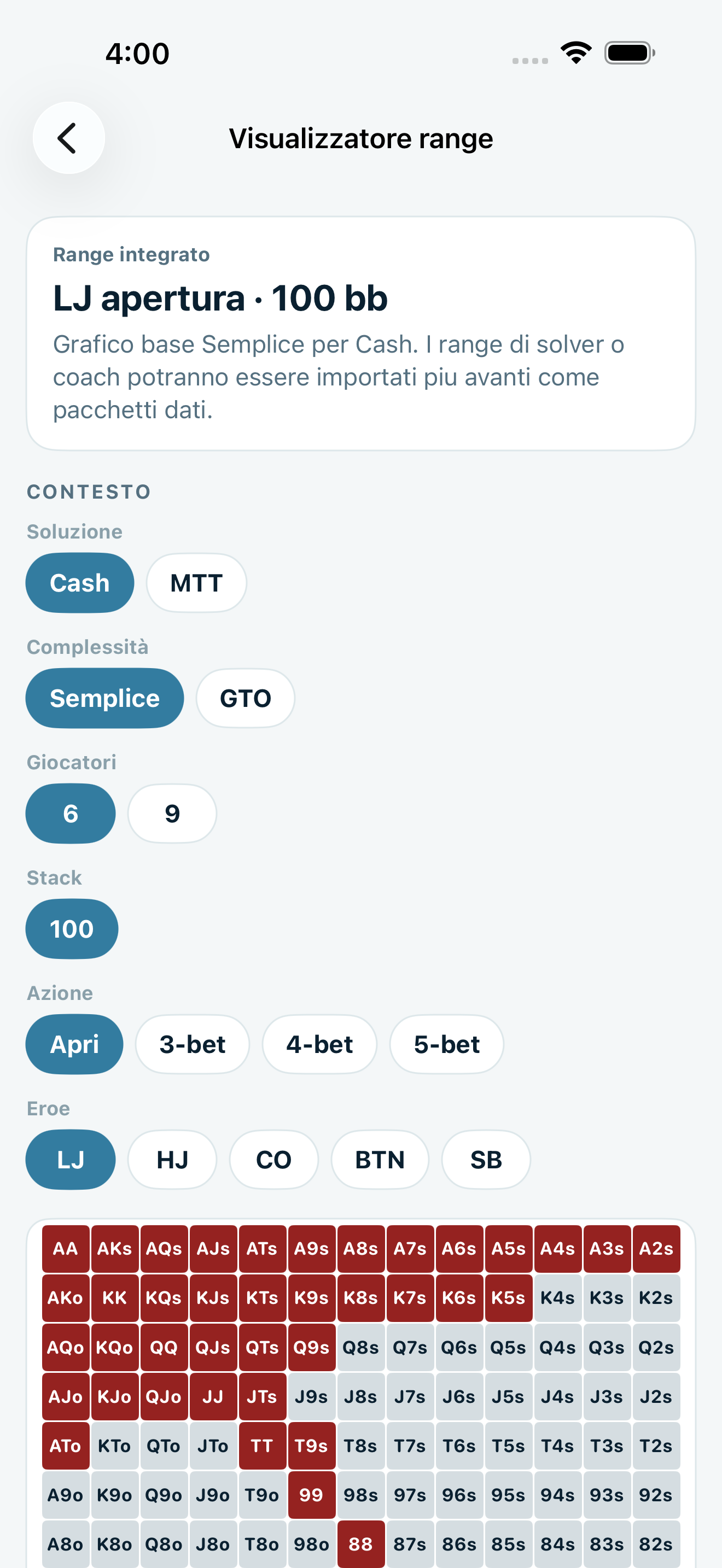Screen dimensions: 722x1568
Task: Switch complexity to GTO
Action: pyautogui.click(x=246, y=698)
